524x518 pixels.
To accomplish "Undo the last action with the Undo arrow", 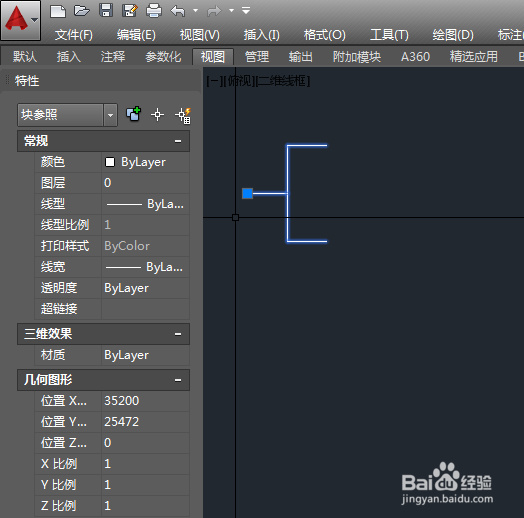I will point(177,11).
